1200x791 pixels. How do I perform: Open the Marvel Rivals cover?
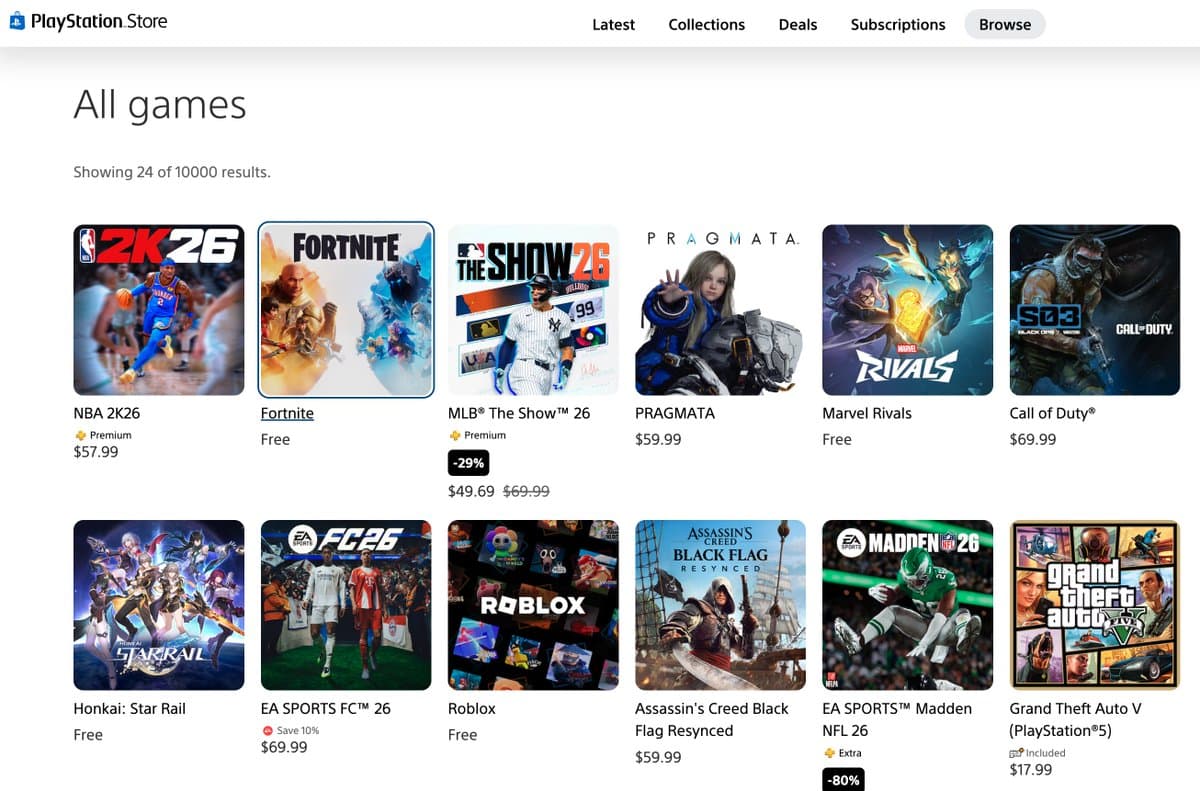tap(907, 309)
